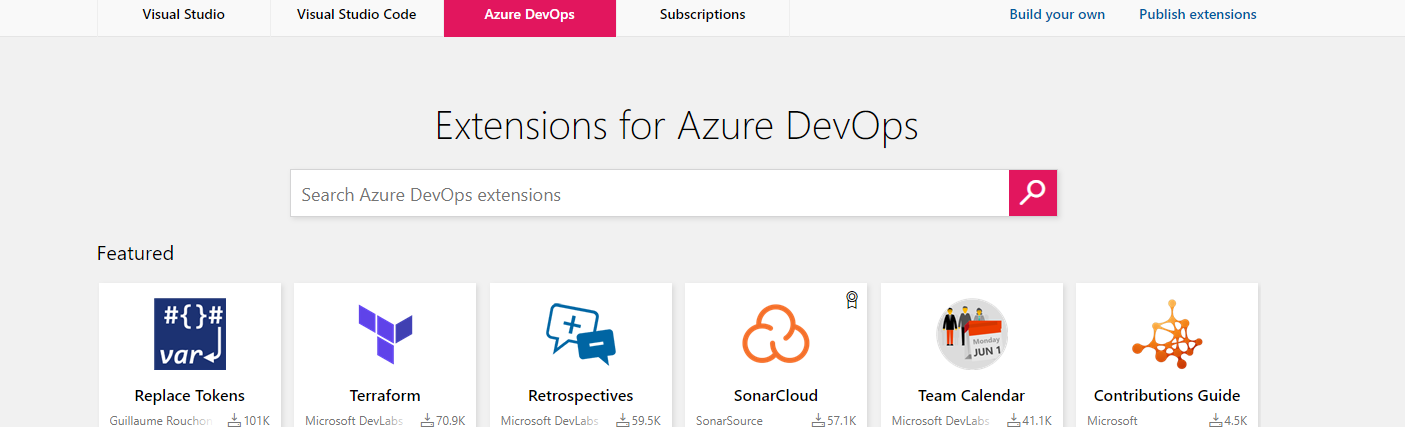Open the SonarCloud orange cloud icon

point(776,334)
